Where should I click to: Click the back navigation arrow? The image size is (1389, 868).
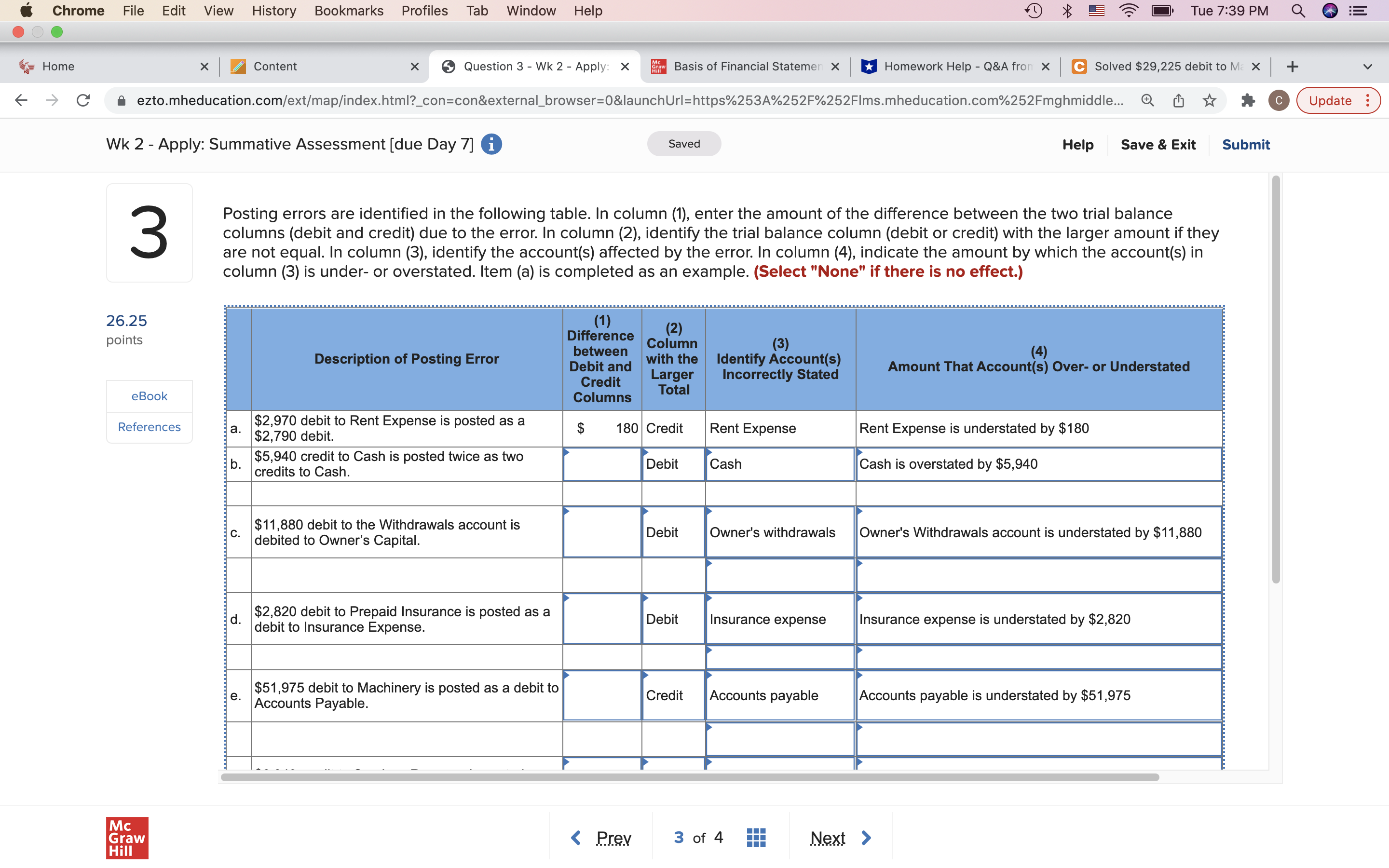coord(21,100)
